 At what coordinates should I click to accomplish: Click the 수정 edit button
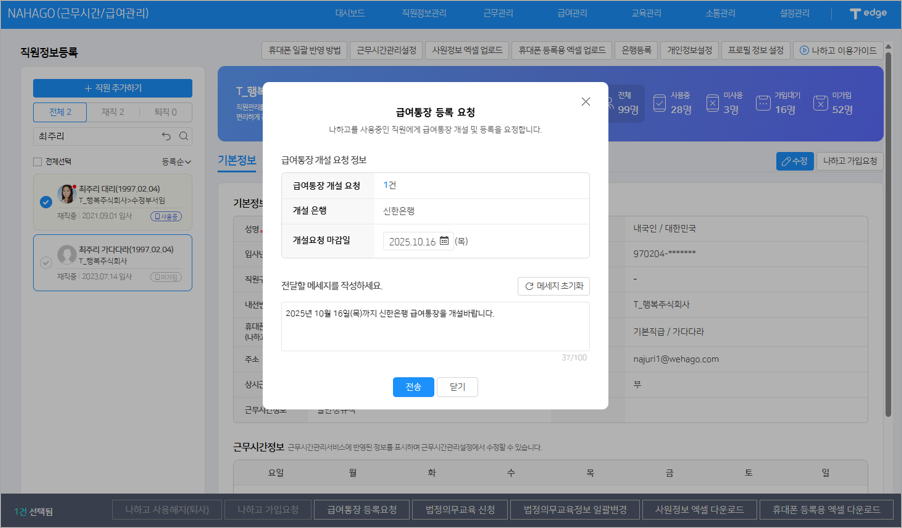click(x=794, y=161)
